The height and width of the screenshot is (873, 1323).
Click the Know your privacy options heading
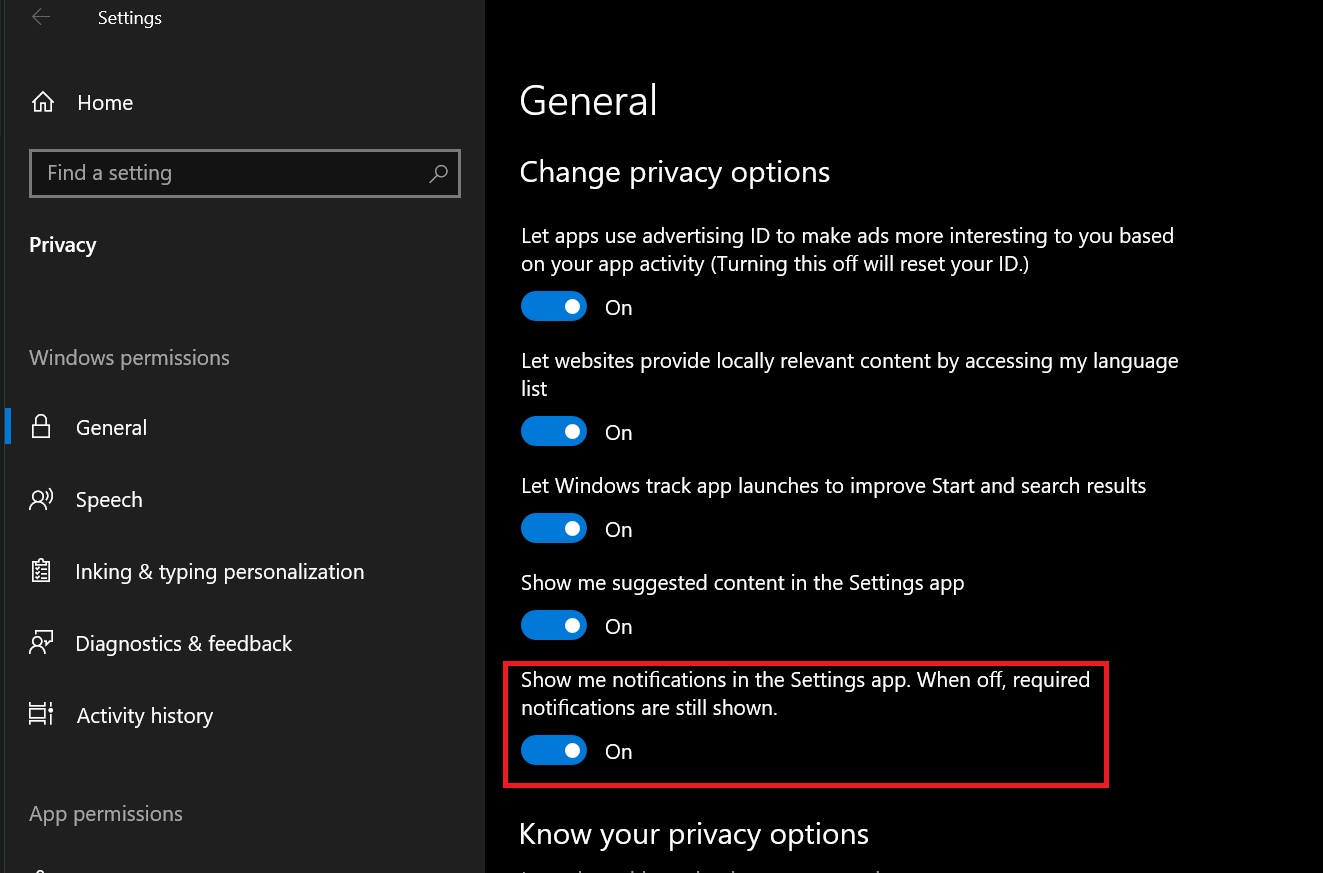point(694,833)
